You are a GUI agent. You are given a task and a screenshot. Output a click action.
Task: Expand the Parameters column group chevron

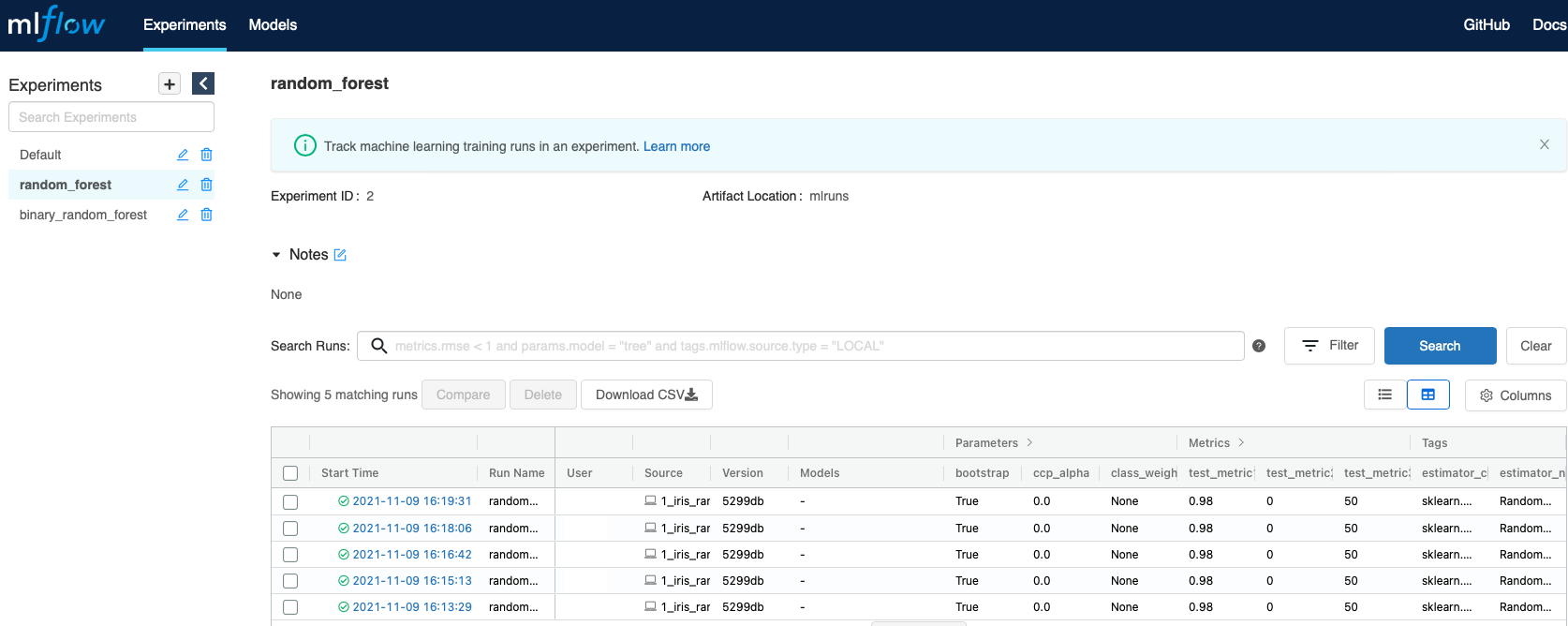tap(1029, 442)
